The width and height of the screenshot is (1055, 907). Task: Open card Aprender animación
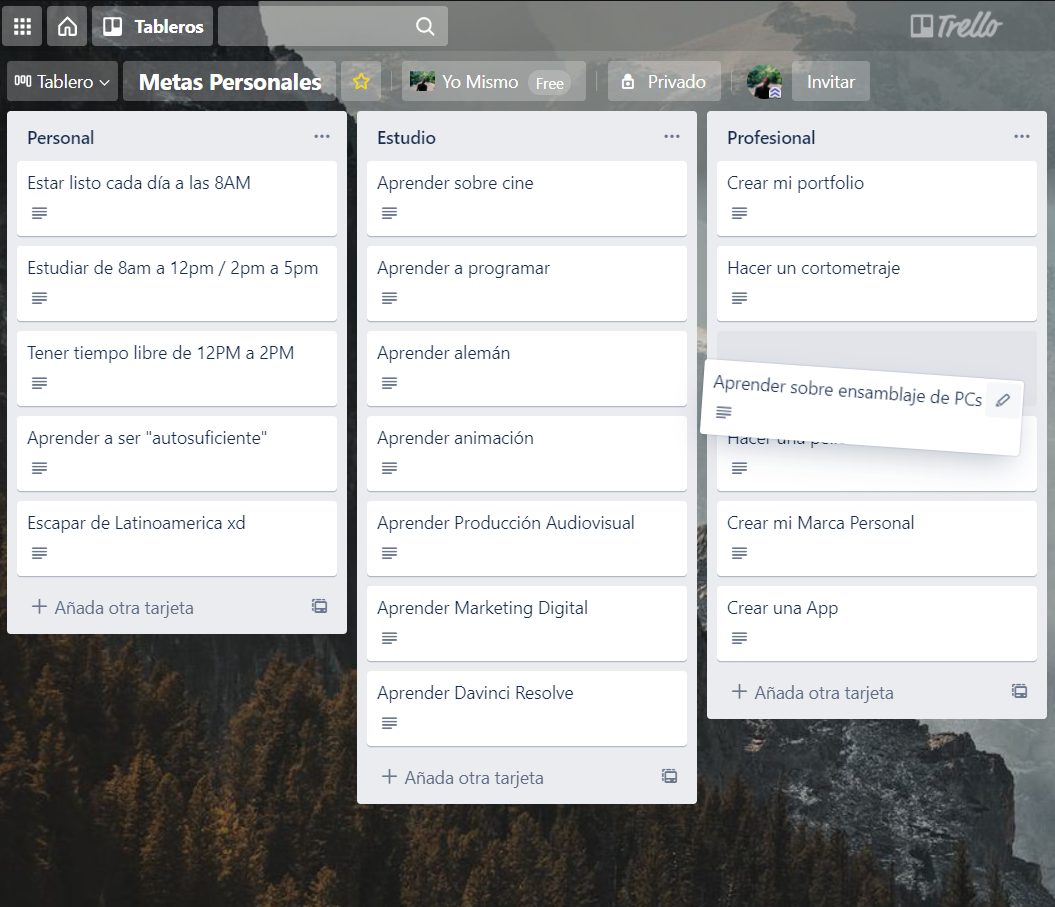click(527, 454)
